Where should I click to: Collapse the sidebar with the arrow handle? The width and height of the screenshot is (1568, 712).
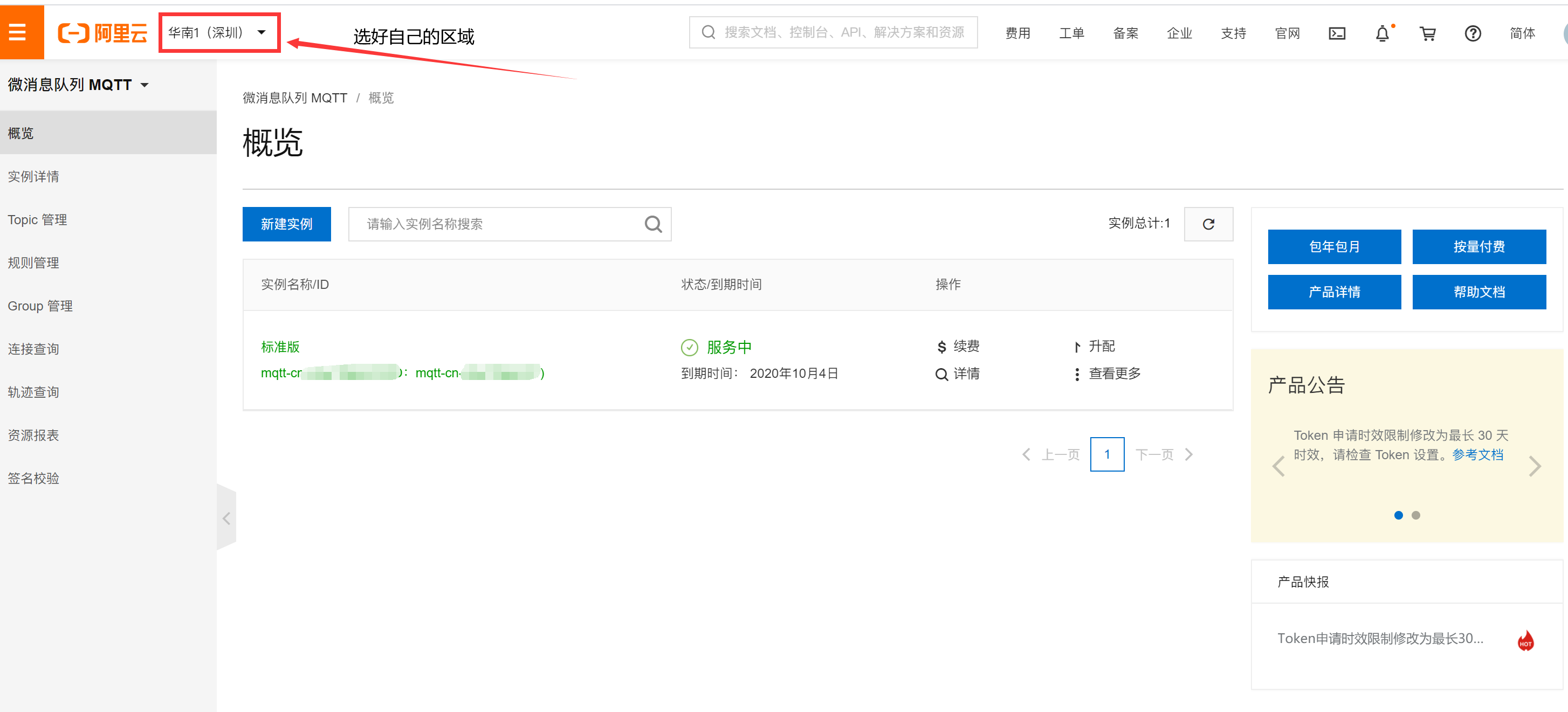point(226,518)
